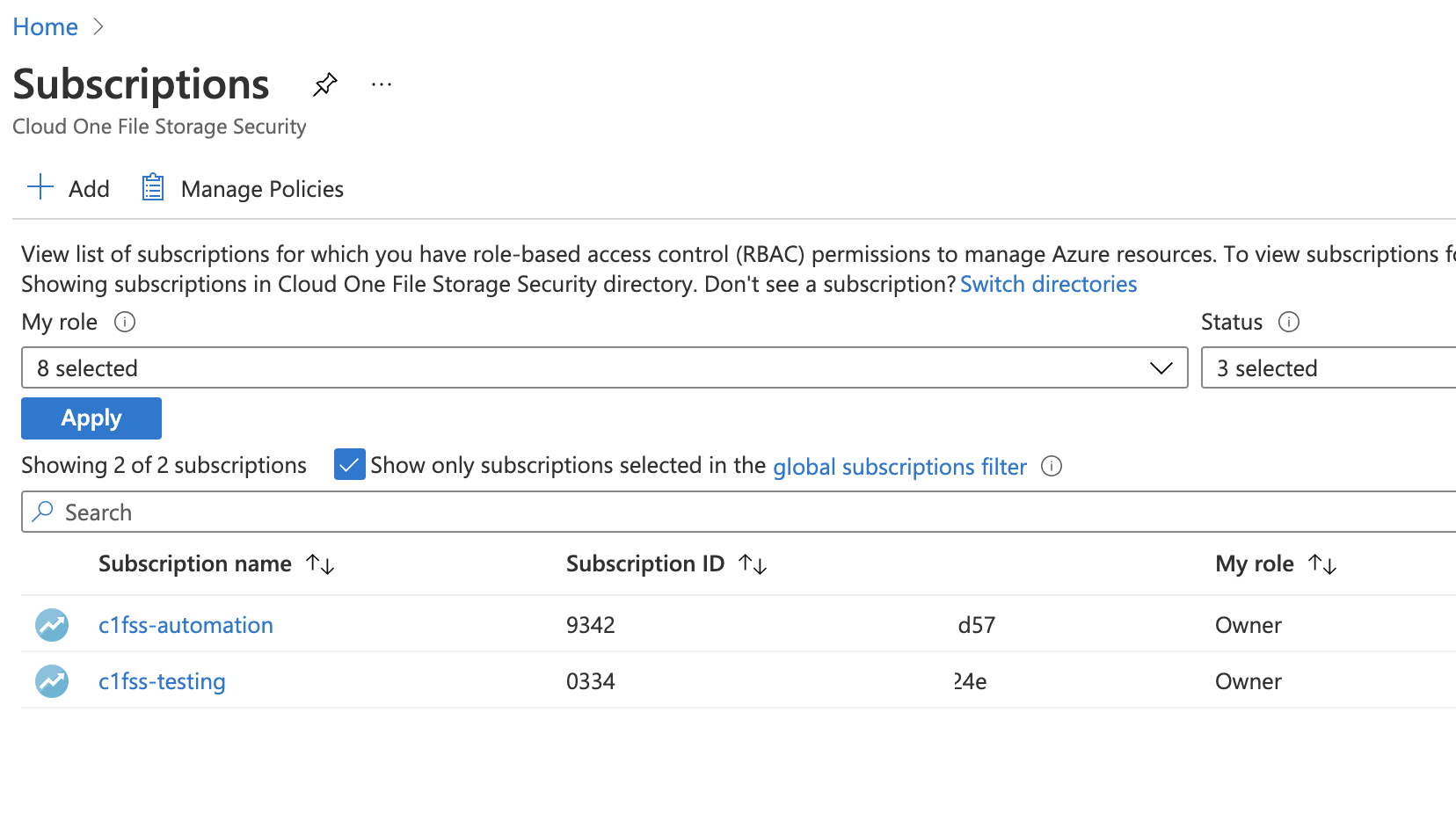Pin the Subscriptions page to dashboard
Viewport: 1456px width, 814px height.
click(x=324, y=85)
